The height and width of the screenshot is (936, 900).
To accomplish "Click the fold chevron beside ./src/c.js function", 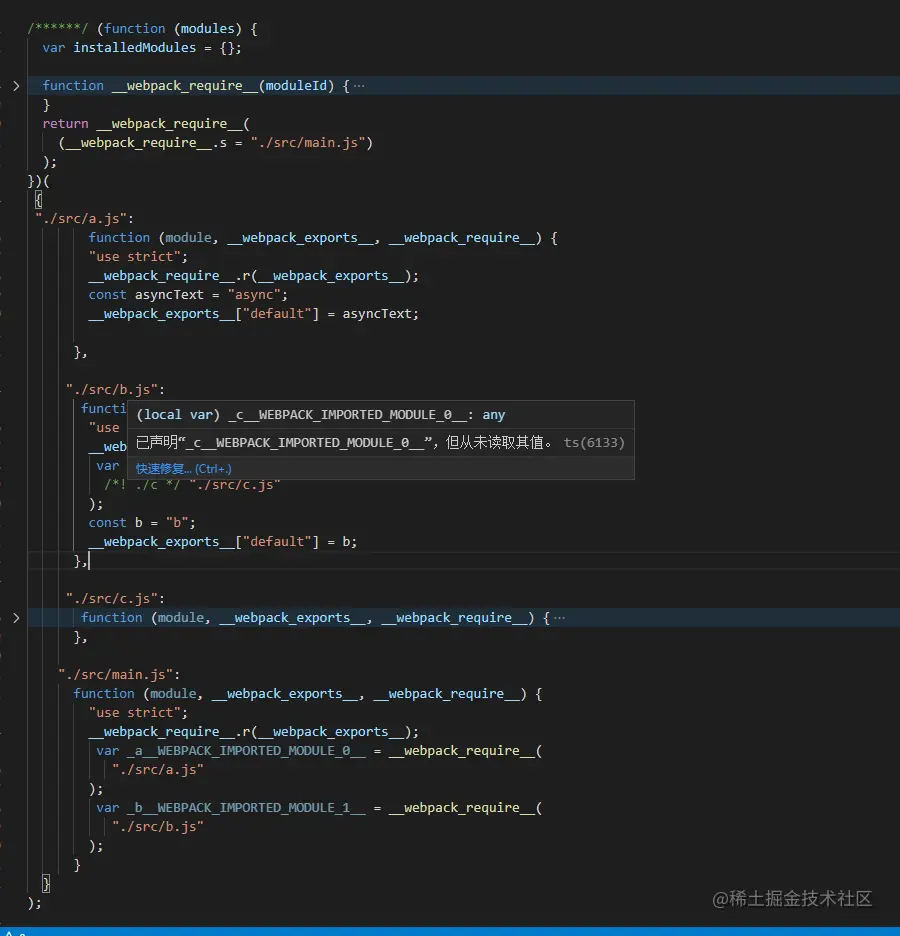I will (16, 617).
